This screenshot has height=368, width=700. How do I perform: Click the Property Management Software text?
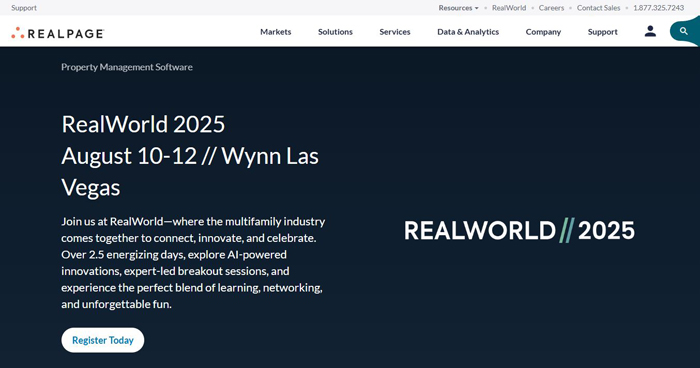(x=127, y=67)
